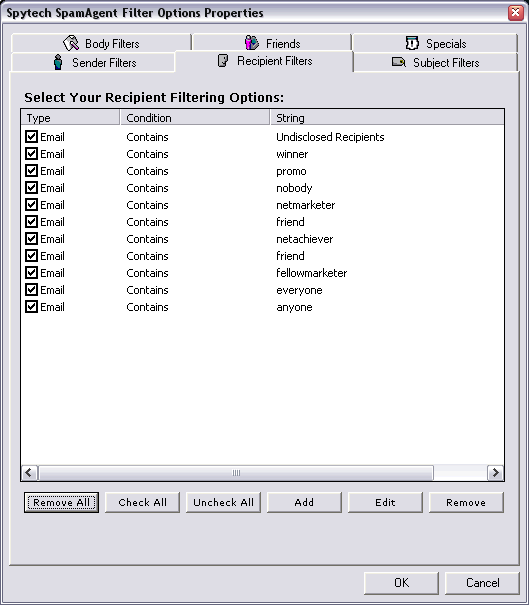Sort by the Type column header

click(70, 118)
